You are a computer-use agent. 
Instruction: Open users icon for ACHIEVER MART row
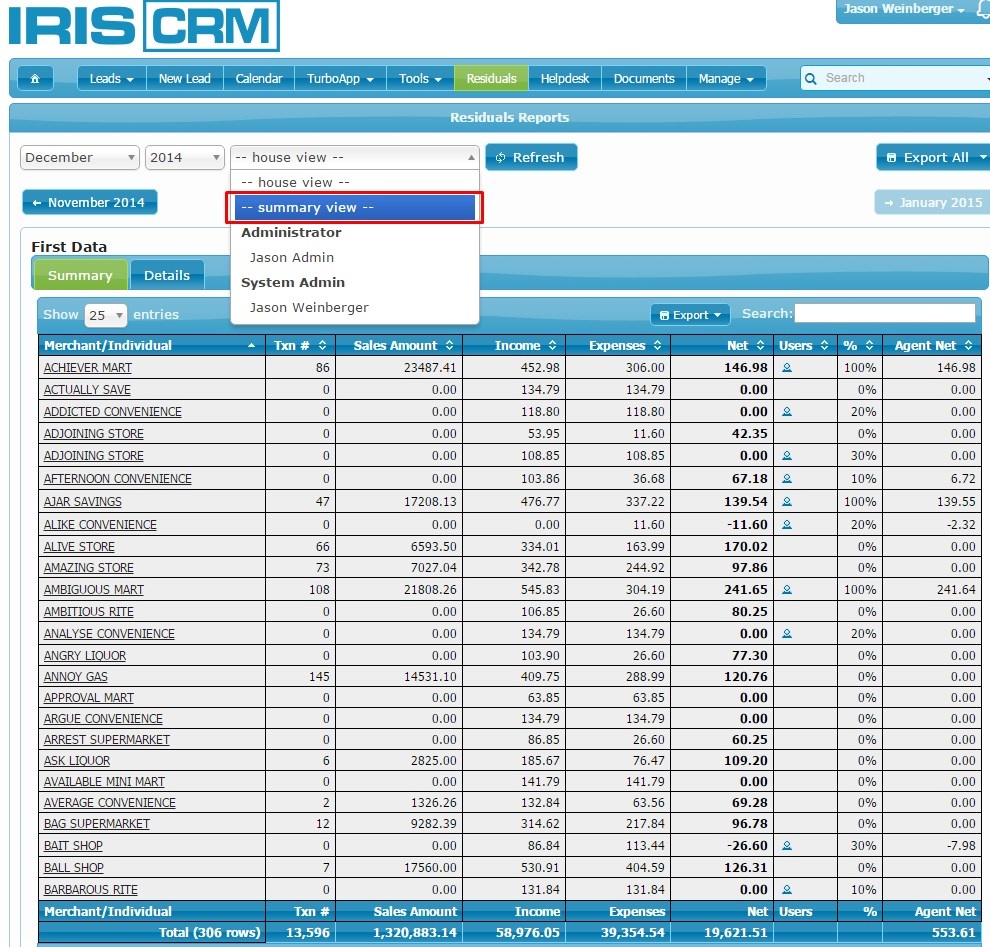[x=787, y=368]
